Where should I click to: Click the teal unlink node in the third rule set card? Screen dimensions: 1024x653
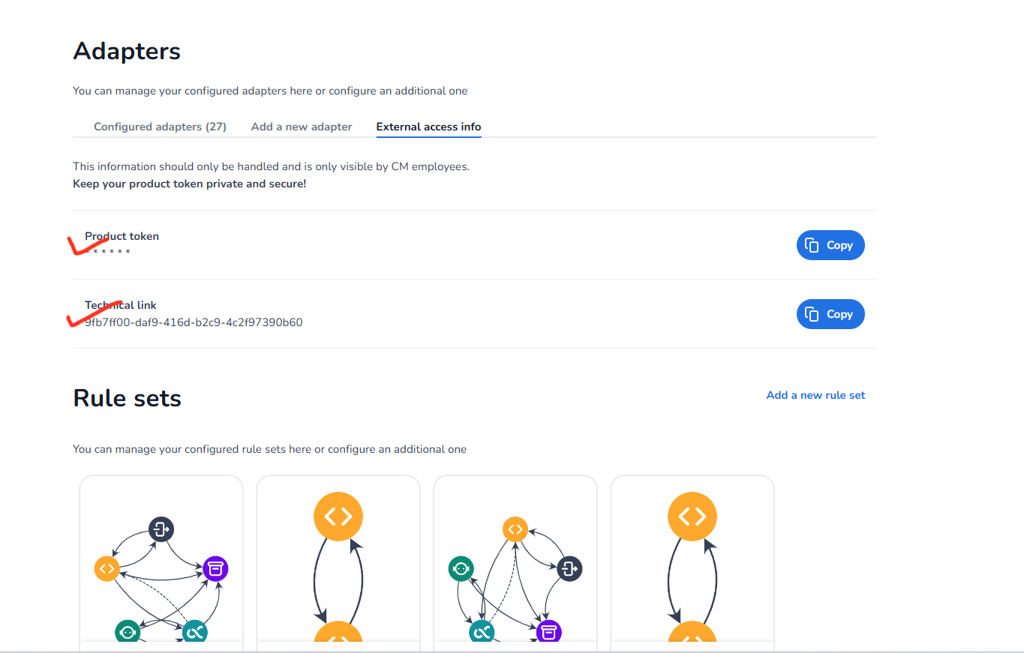pyautogui.click(x=482, y=631)
